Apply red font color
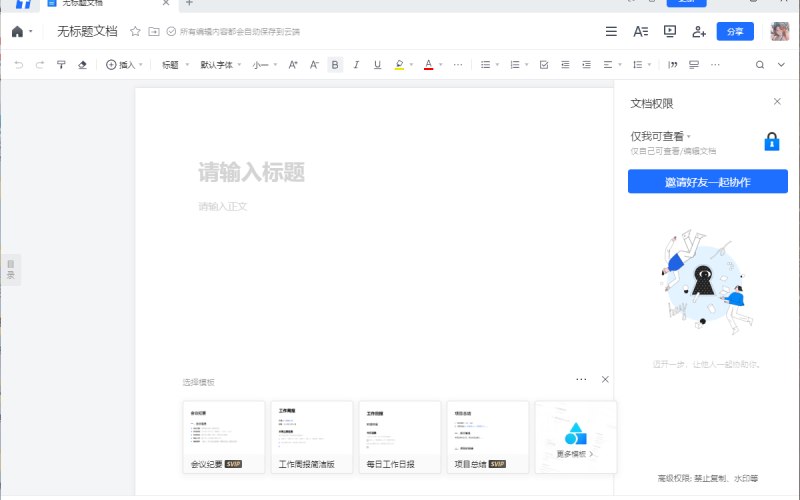This screenshot has width=800, height=500. [x=429, y=65]
